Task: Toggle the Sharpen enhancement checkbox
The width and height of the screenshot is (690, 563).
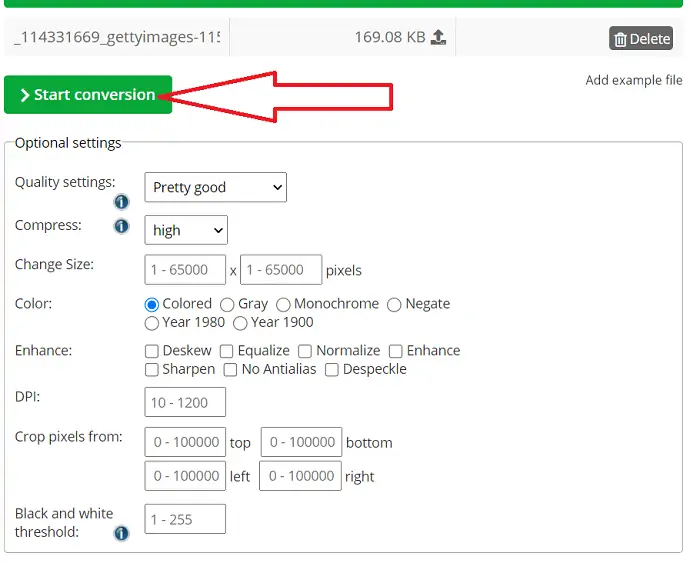Action: (x=152, y=370)
